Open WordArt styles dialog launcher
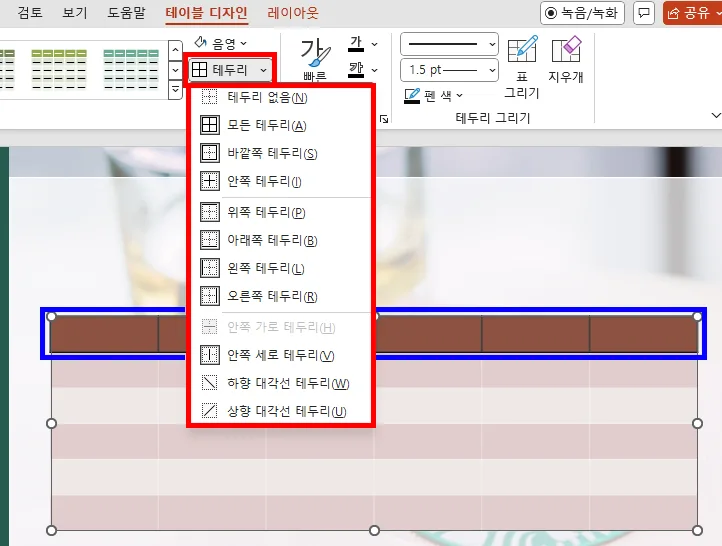 [384, 119]
